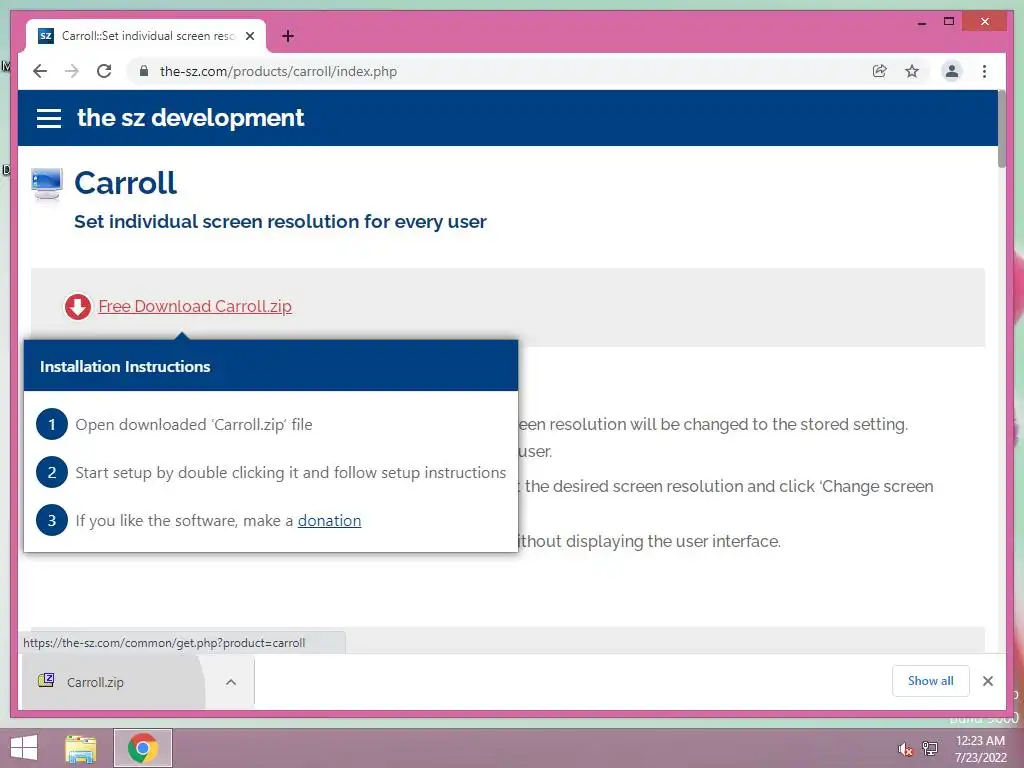Open Chrome's three-dot menu
Screen dimensions: 1024x768
984,71
